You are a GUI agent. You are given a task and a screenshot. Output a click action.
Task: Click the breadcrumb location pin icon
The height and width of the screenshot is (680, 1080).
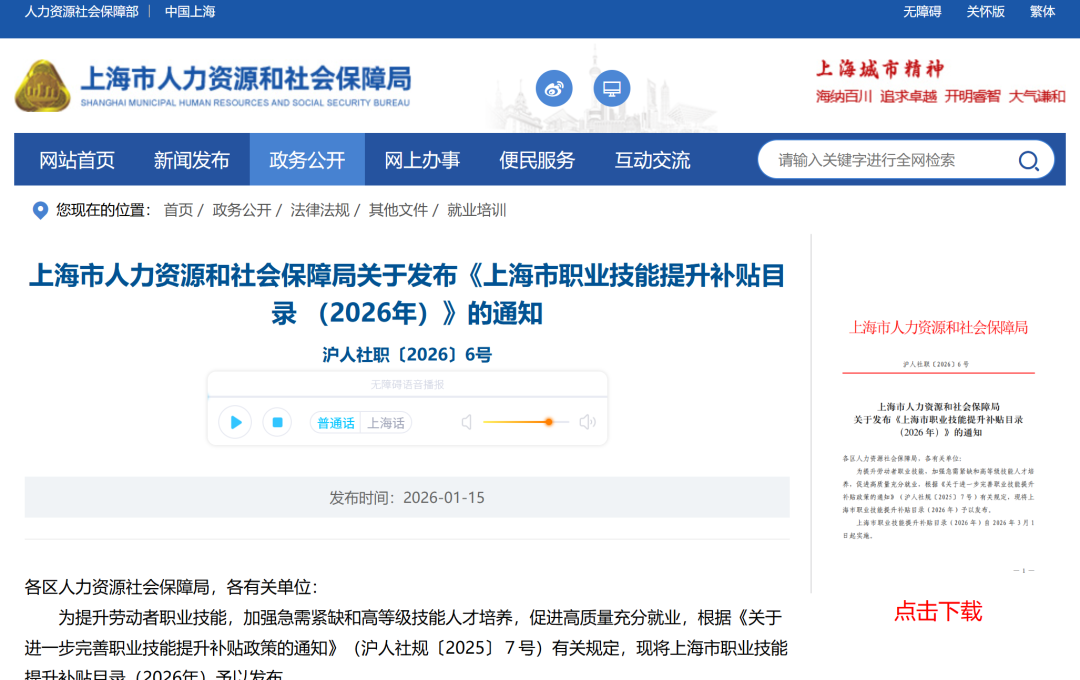pyautogui.click(x=38, y=210)
